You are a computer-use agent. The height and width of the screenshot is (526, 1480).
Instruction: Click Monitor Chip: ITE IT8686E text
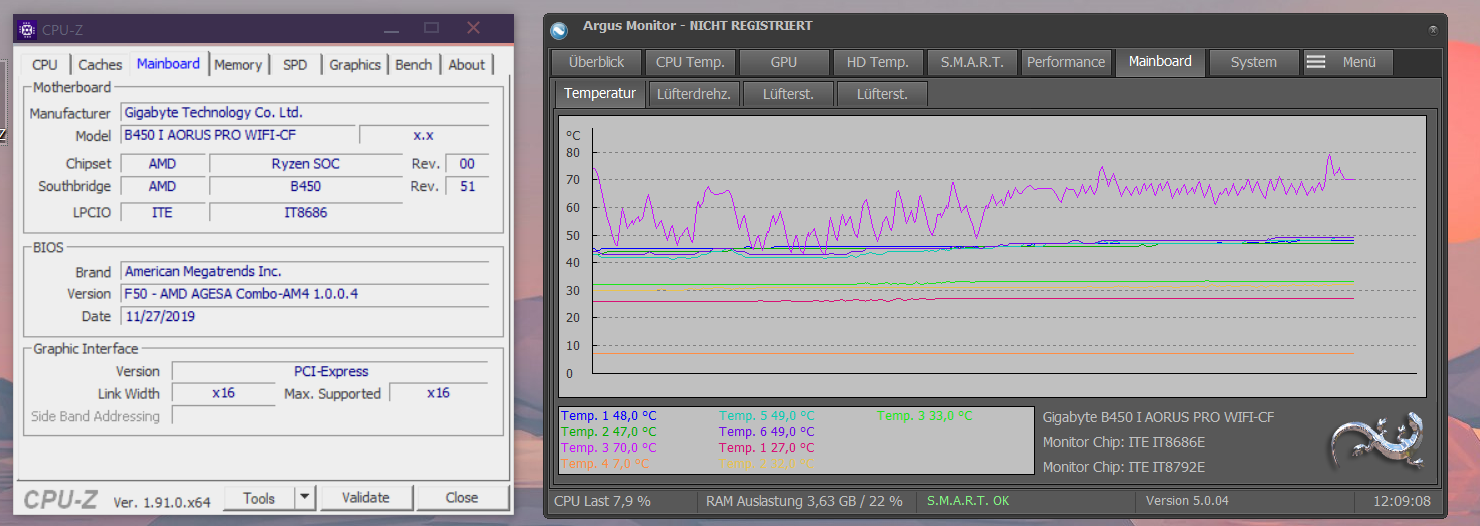[1124, 442]
